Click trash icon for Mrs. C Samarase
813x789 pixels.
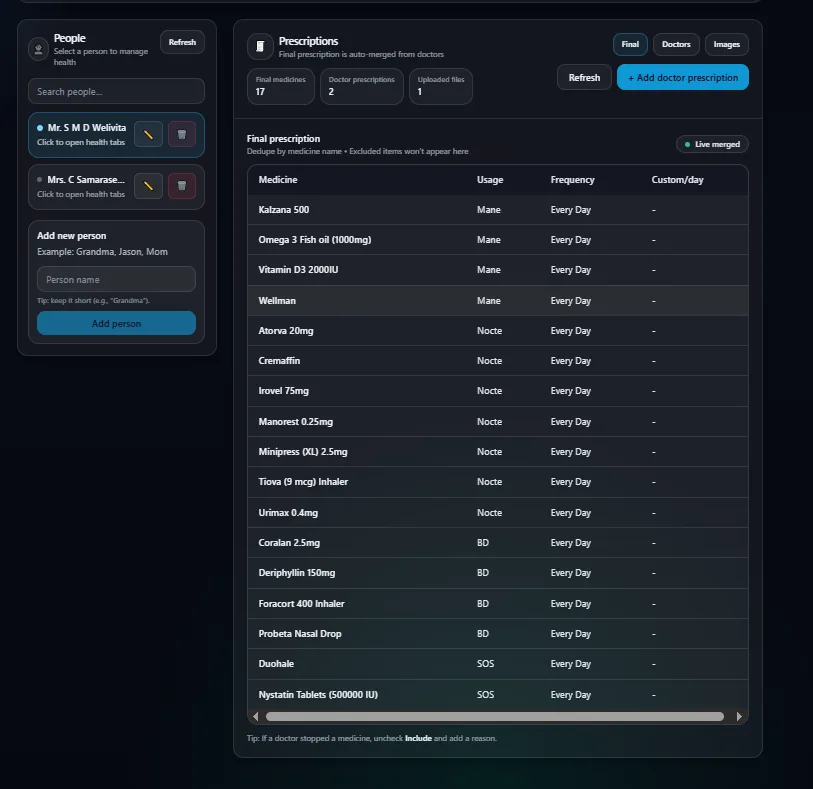coord(182,185)
